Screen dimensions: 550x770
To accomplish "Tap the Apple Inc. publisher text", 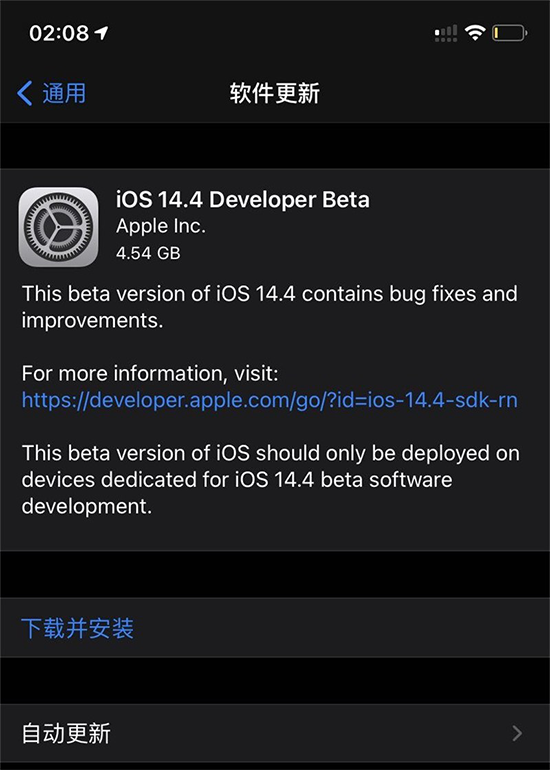I will click(x=161, y=226).
